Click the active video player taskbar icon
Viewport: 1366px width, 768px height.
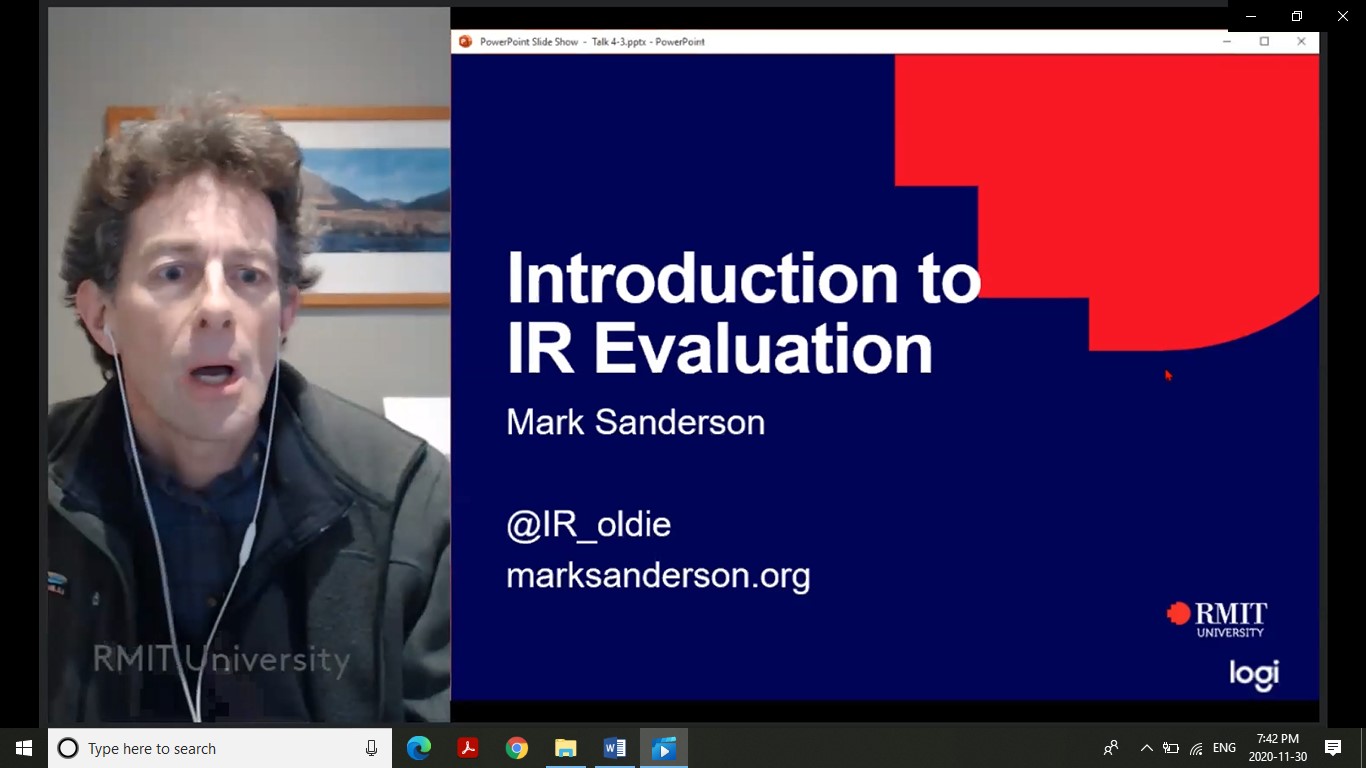tap(663, 748)
